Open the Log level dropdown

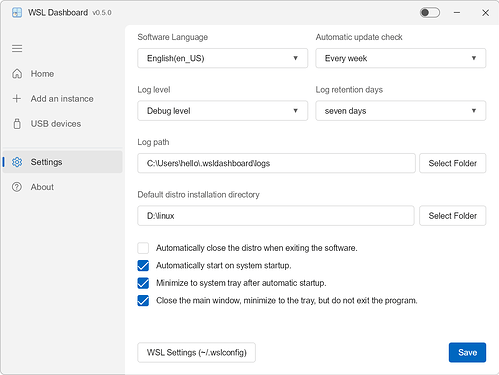(223, 111)
